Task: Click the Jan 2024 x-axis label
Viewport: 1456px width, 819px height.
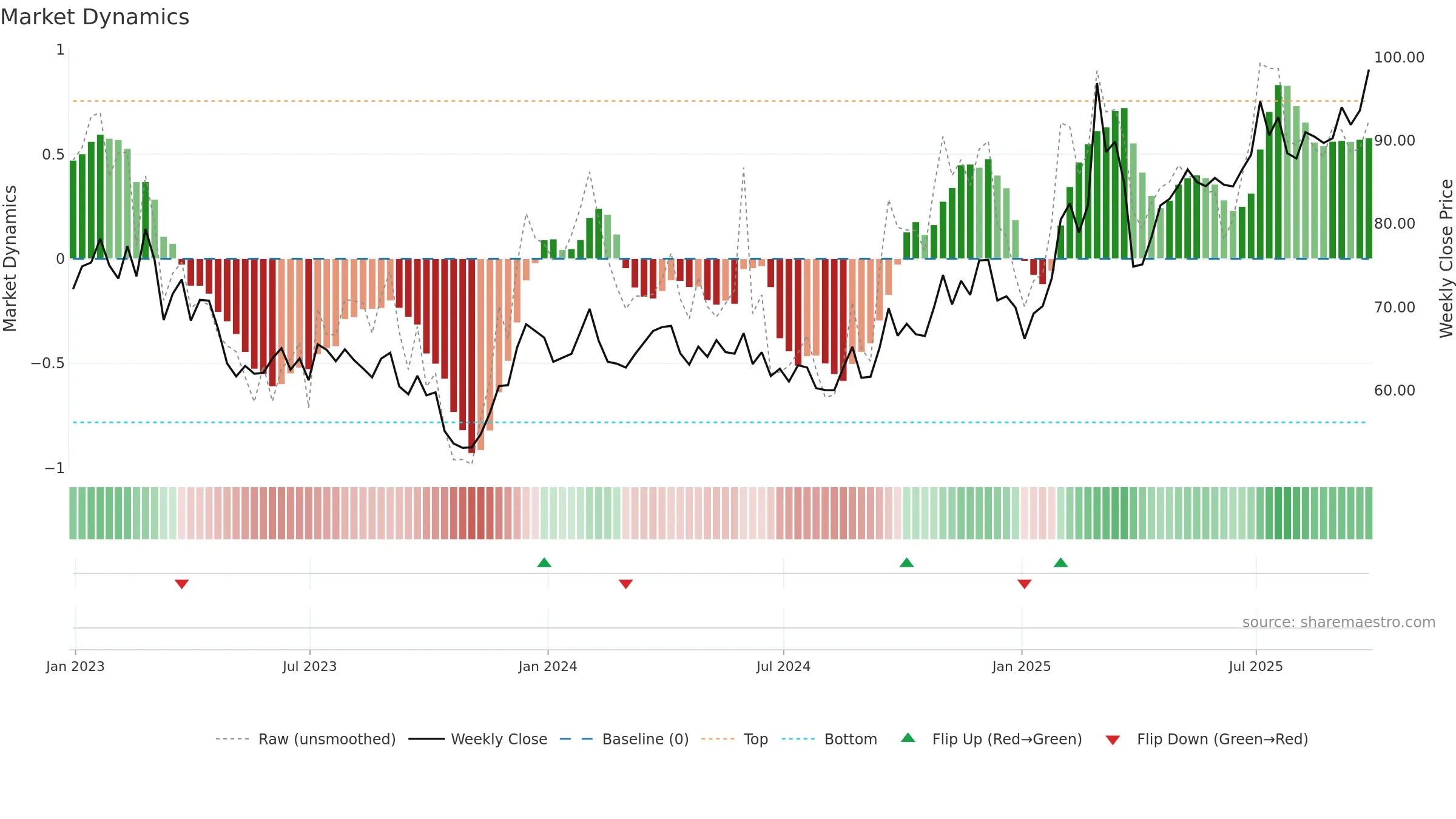Action: tap(548, 666)
